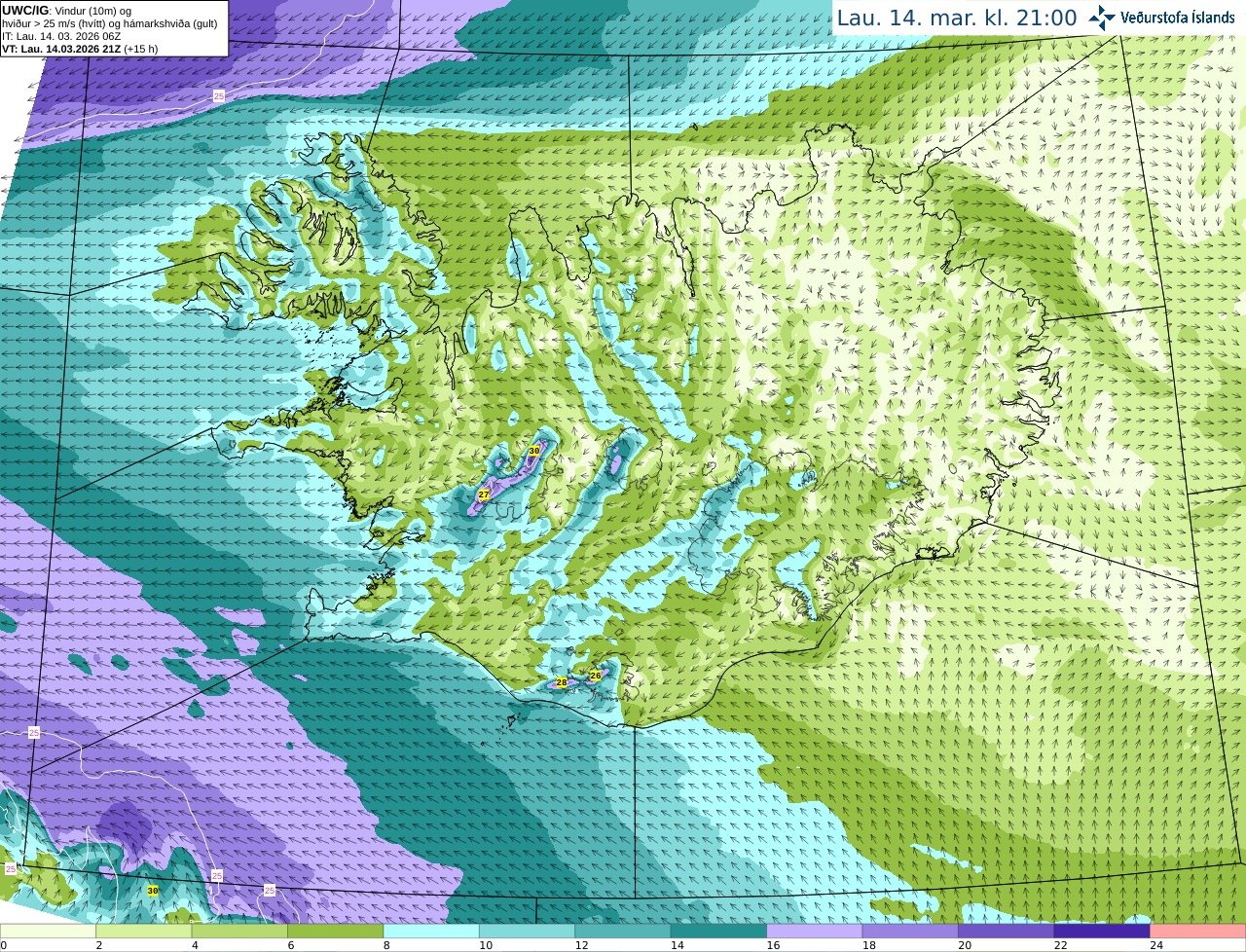
Task: Click the scale number 16
Action: (x=774, y=945)
